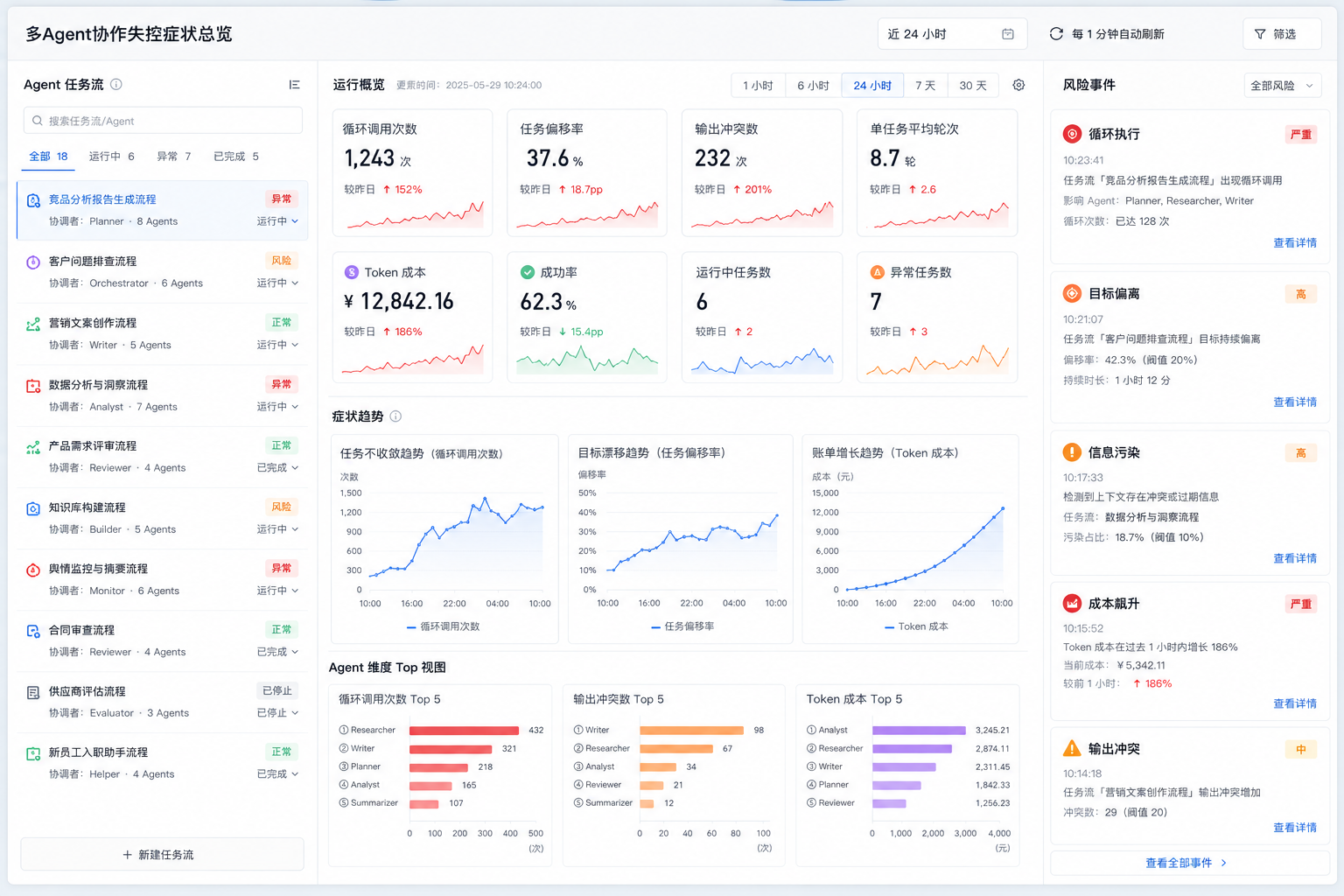Open the 运行概览 settings gear
Image resolution: width=1344 pixels, height=896 pixels.
coord(1018,85)
